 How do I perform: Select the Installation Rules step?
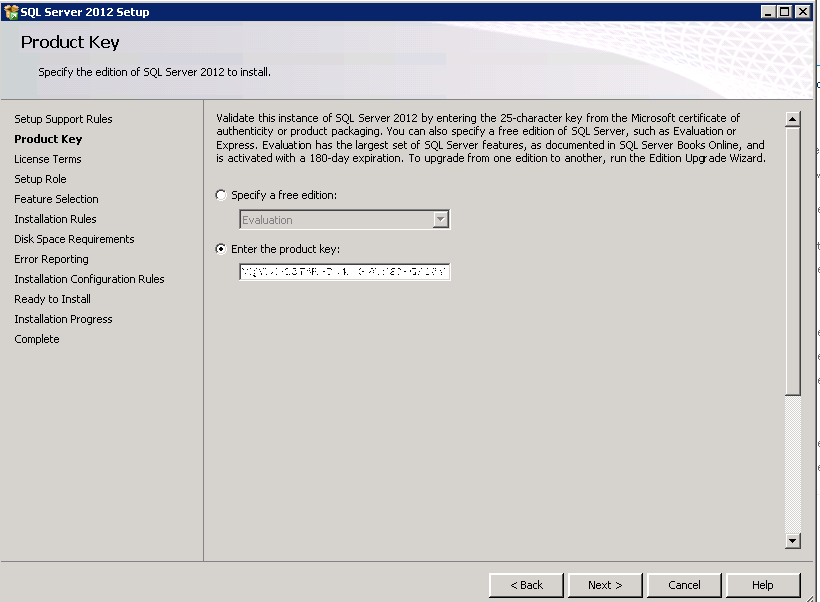click(55, 219)
